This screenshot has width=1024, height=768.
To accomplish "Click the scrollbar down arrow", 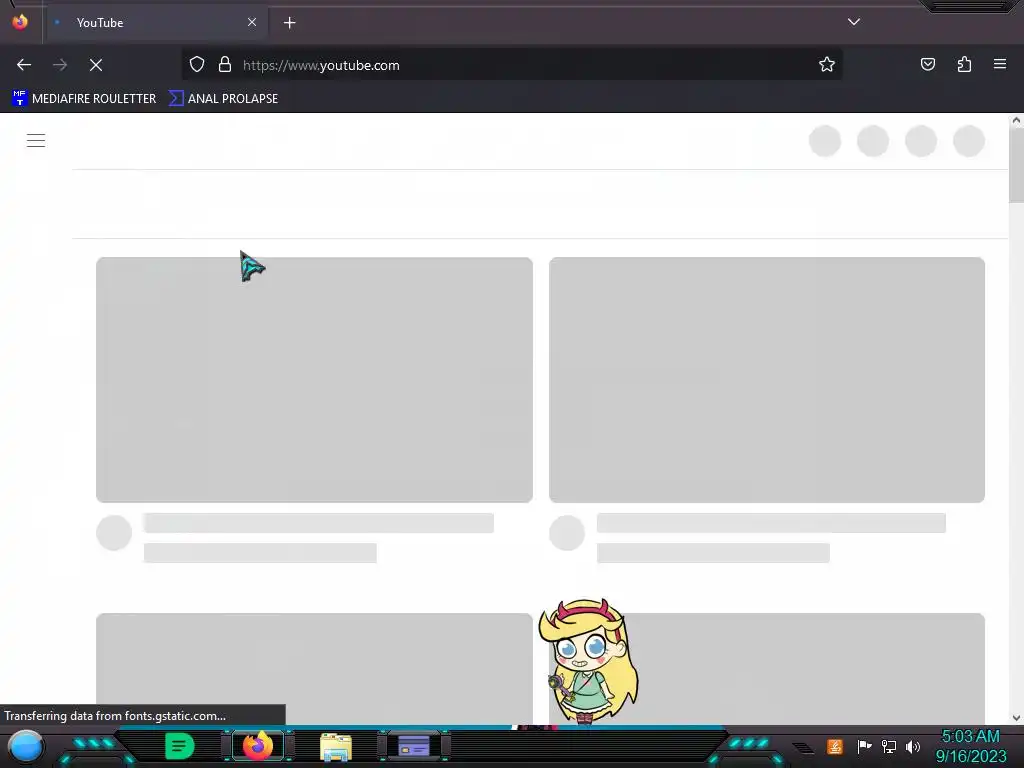I will (1016, 718).
